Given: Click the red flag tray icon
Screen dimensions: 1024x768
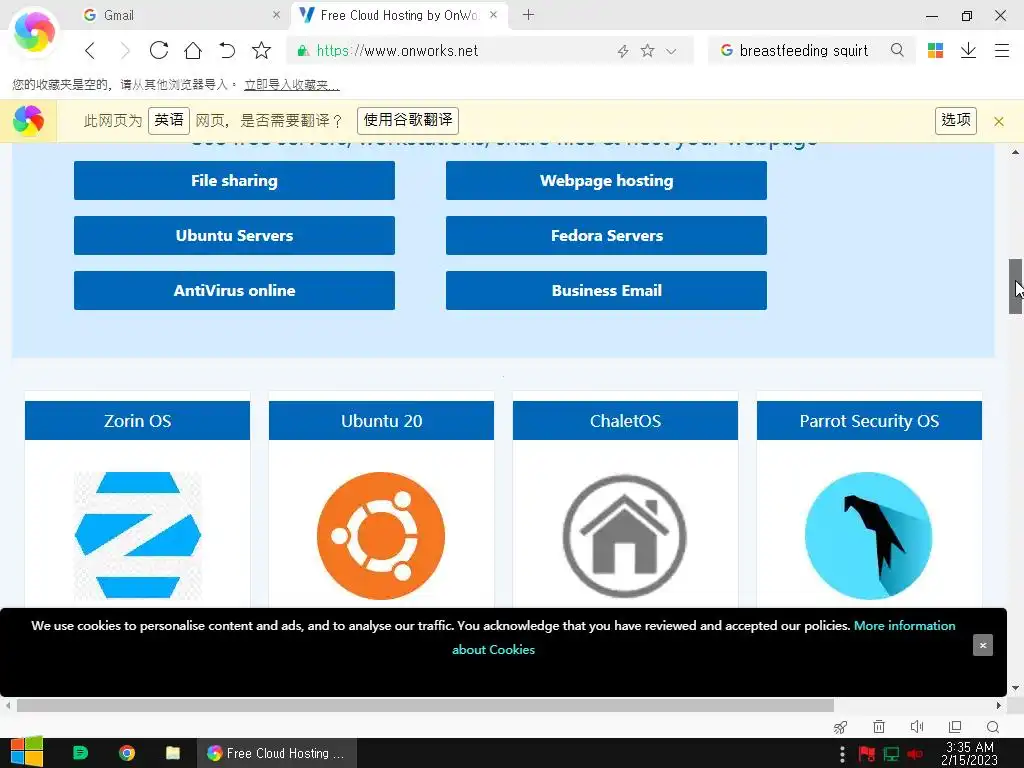Looking at the screenshot, I should [867, 754].
